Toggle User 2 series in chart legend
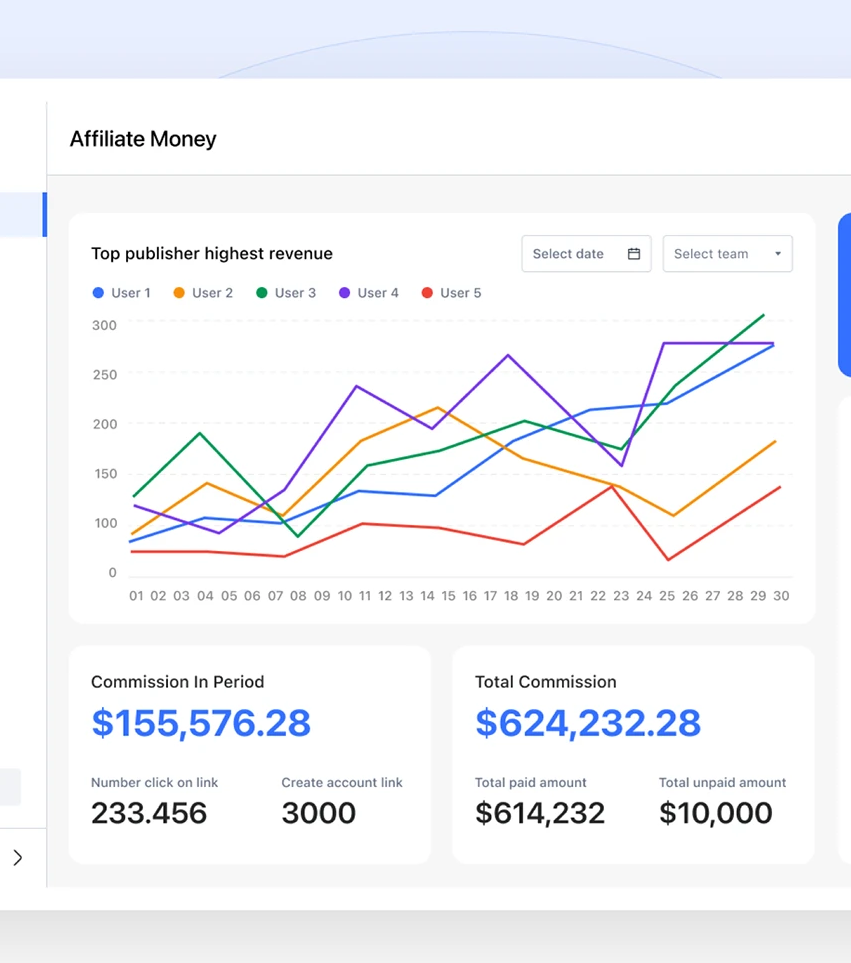851x963 pixels. (202, 293)
